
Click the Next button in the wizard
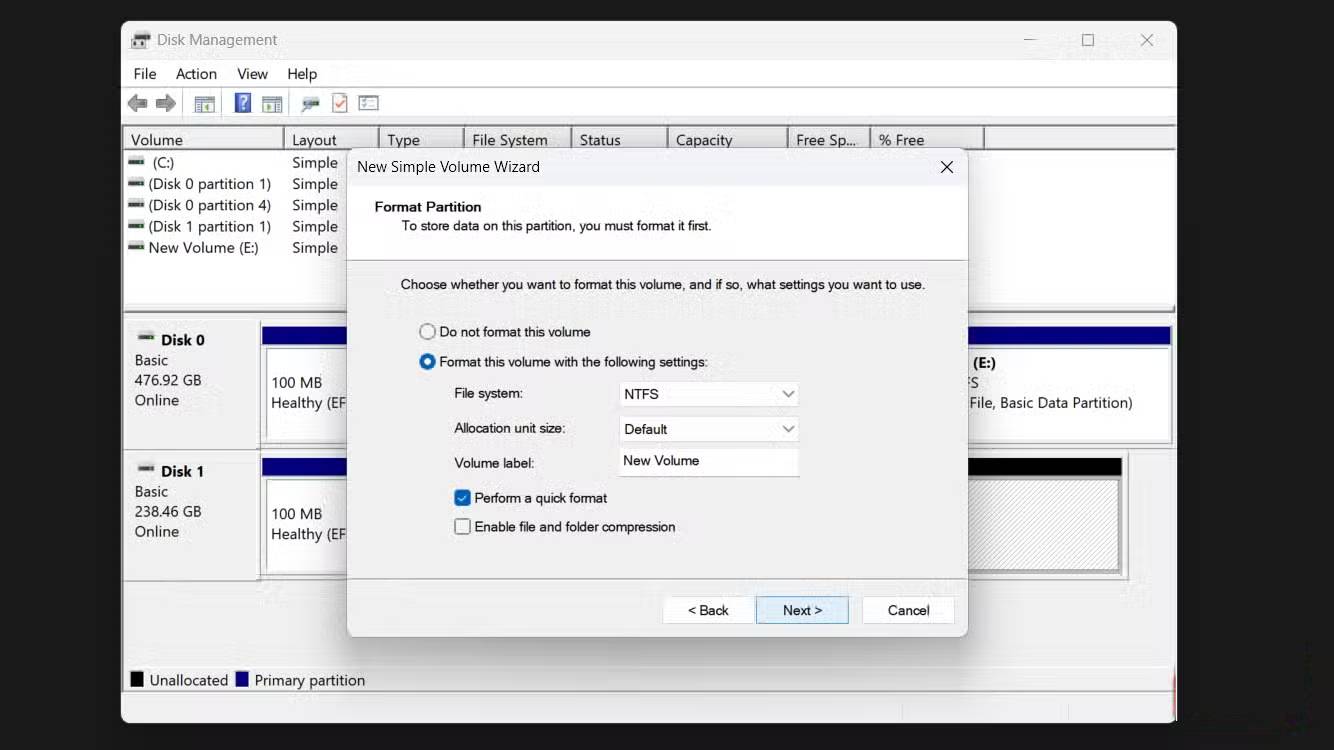coord(802,610)
